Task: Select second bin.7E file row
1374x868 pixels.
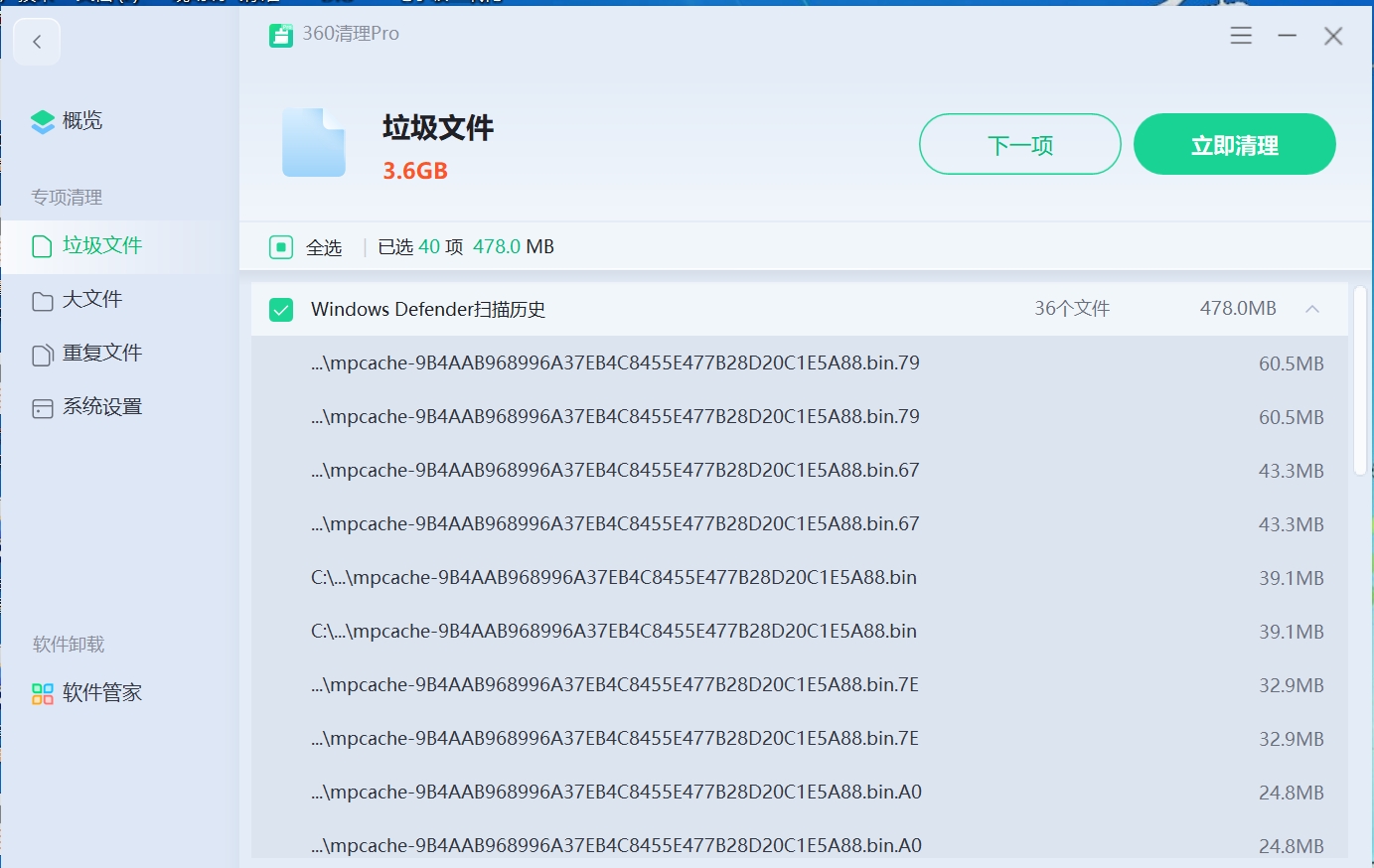Action: pos(800,739)
